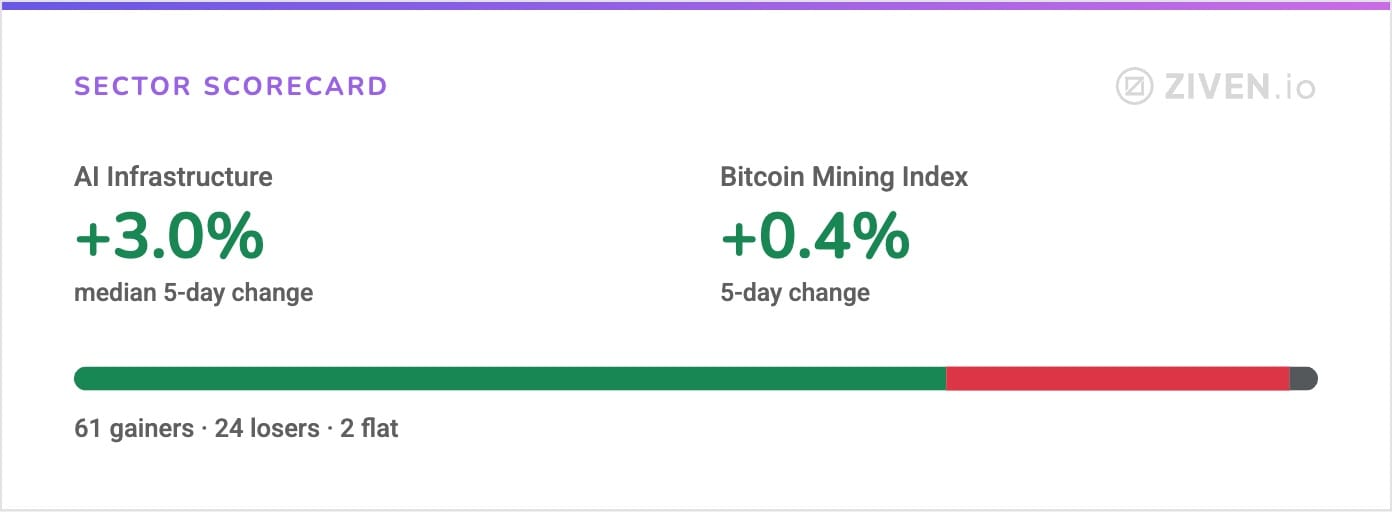The width and height of the screenshot is (1392, 512).
Task: Click the rounded left end of the breadth bar
Action: click(82, 378)
